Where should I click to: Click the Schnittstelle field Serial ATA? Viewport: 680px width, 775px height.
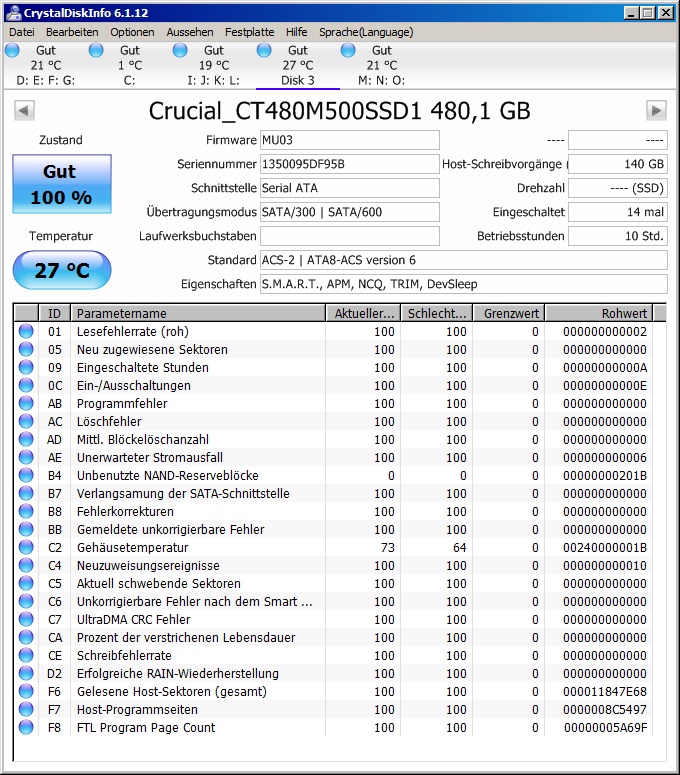349,188
